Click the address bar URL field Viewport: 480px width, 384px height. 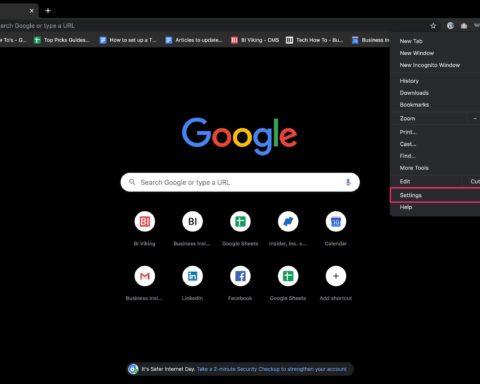213,26
